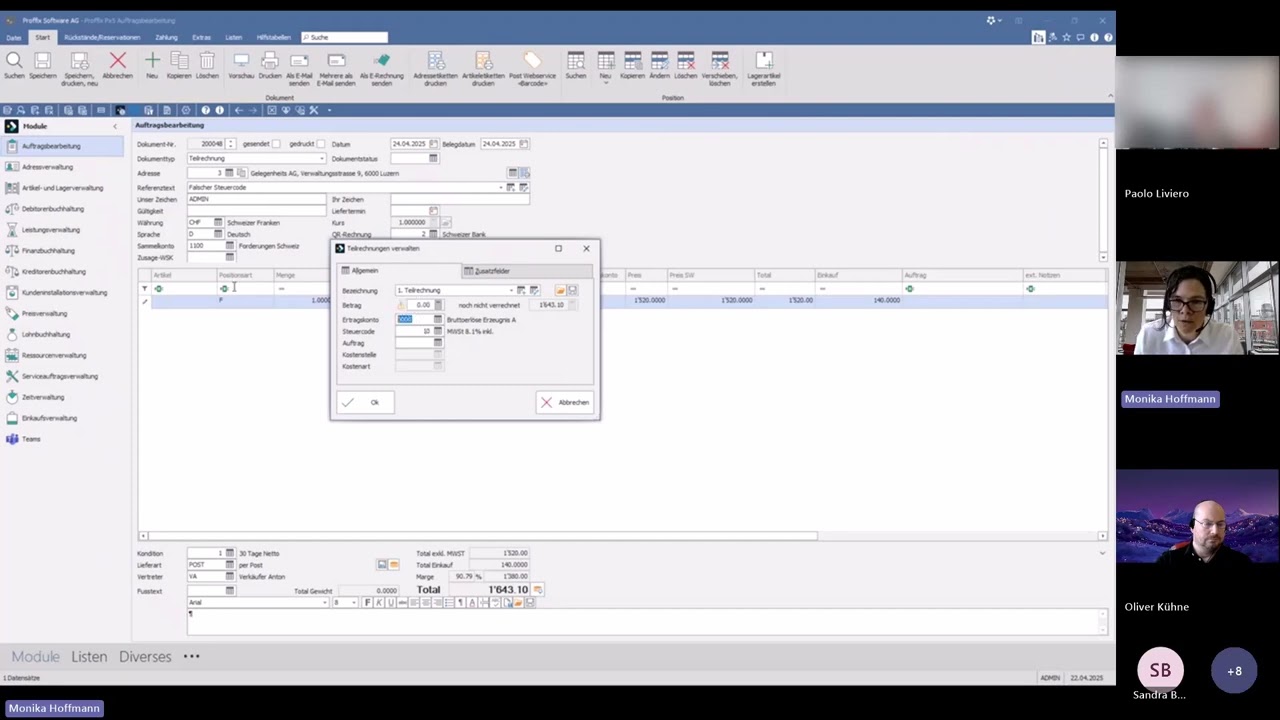The image size is (1280, 720).
Task: Open Lohnbuchhaltung module in sidebar
Action: point(46,334)
